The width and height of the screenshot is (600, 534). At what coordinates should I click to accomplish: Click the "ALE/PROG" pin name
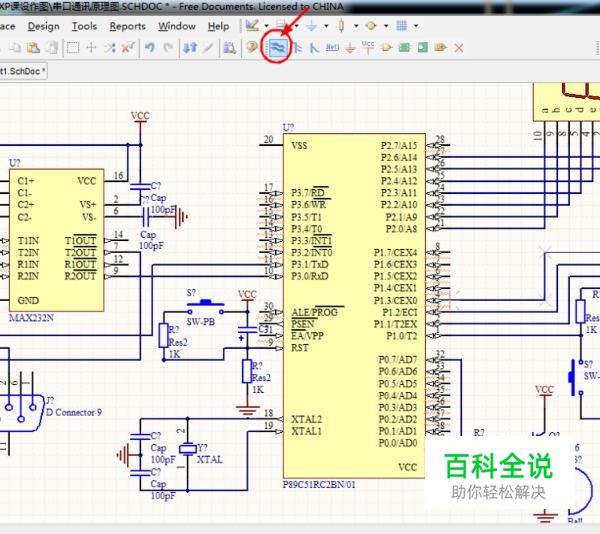click(x=315, y=312)
